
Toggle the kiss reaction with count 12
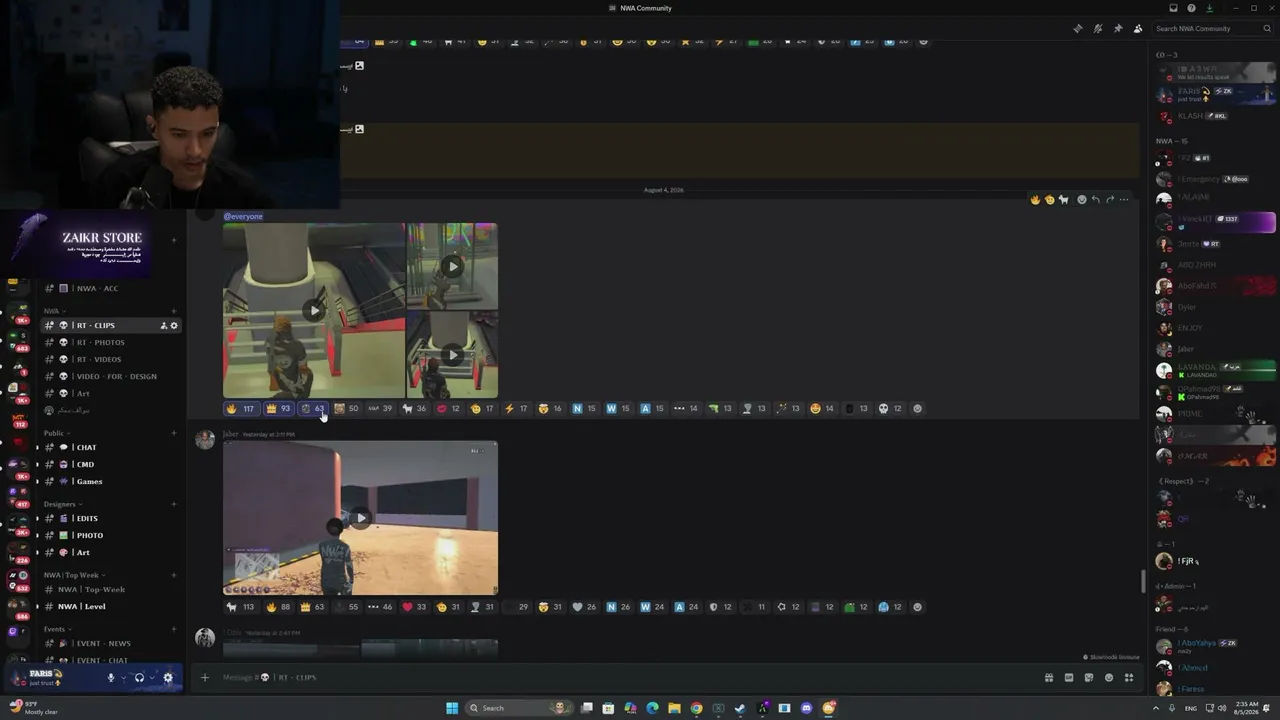point(448,408)
